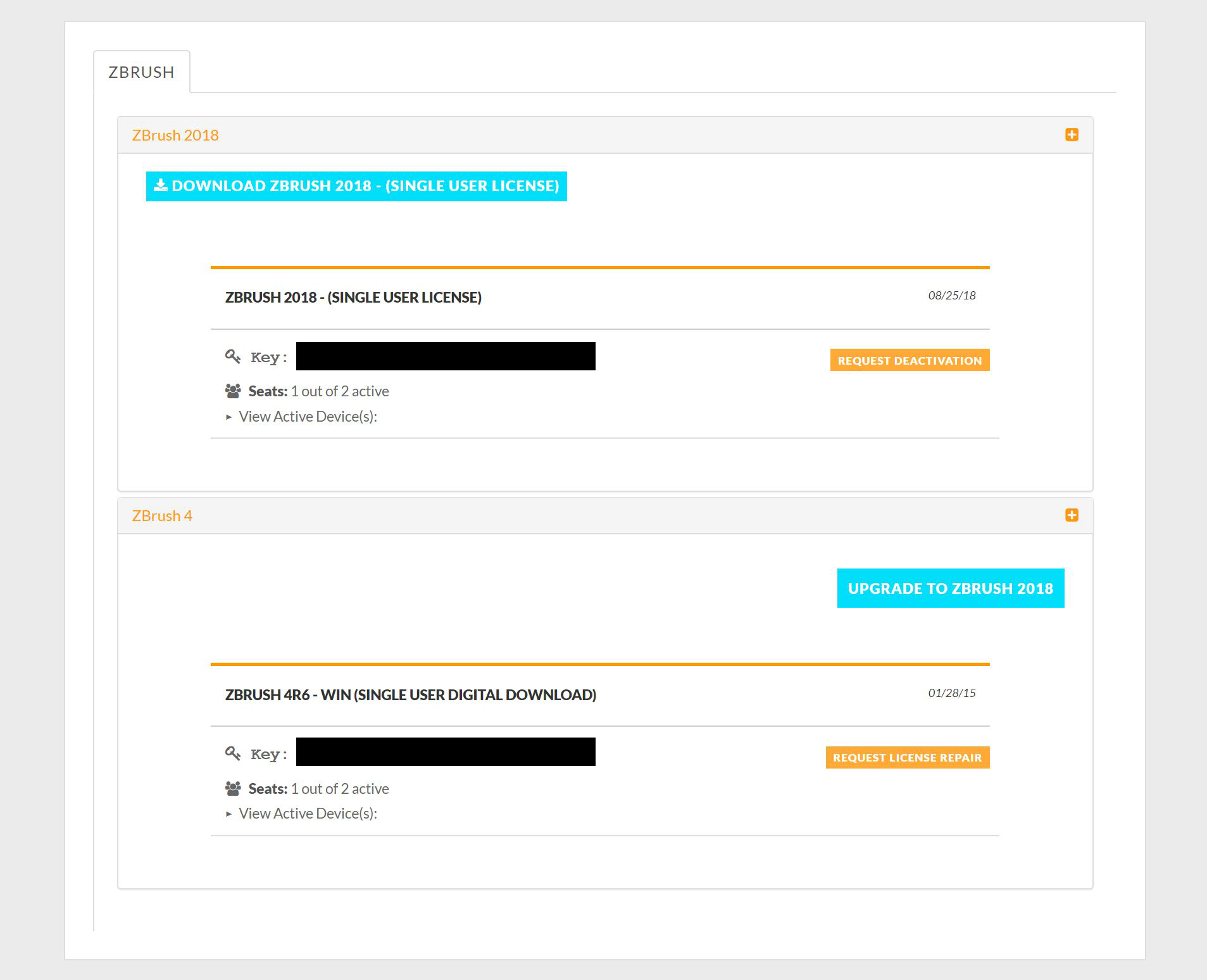Click the 01/28/15 purchase date
This screenshot has width=1207, height=980.
pos(952,693)
